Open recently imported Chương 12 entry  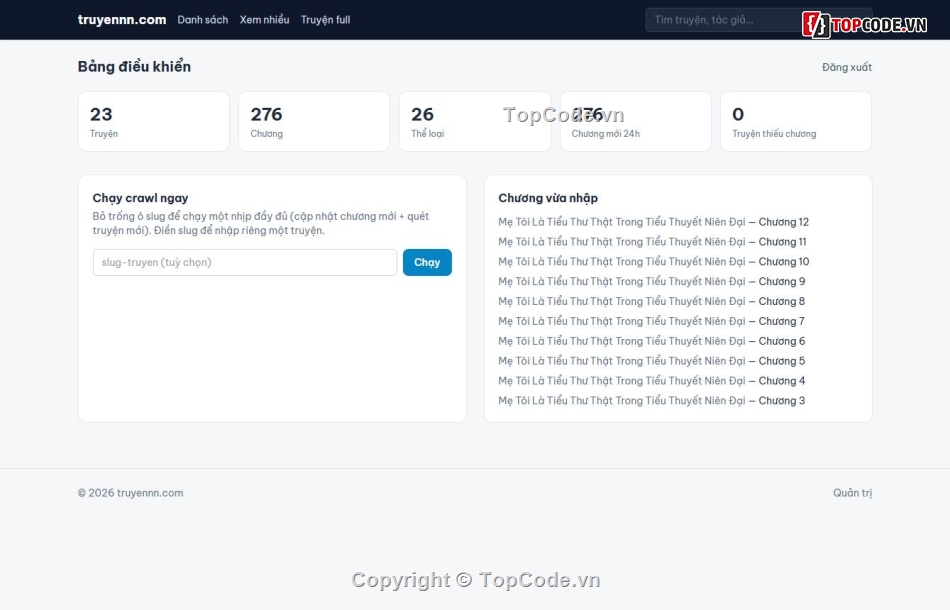point(653,222)
